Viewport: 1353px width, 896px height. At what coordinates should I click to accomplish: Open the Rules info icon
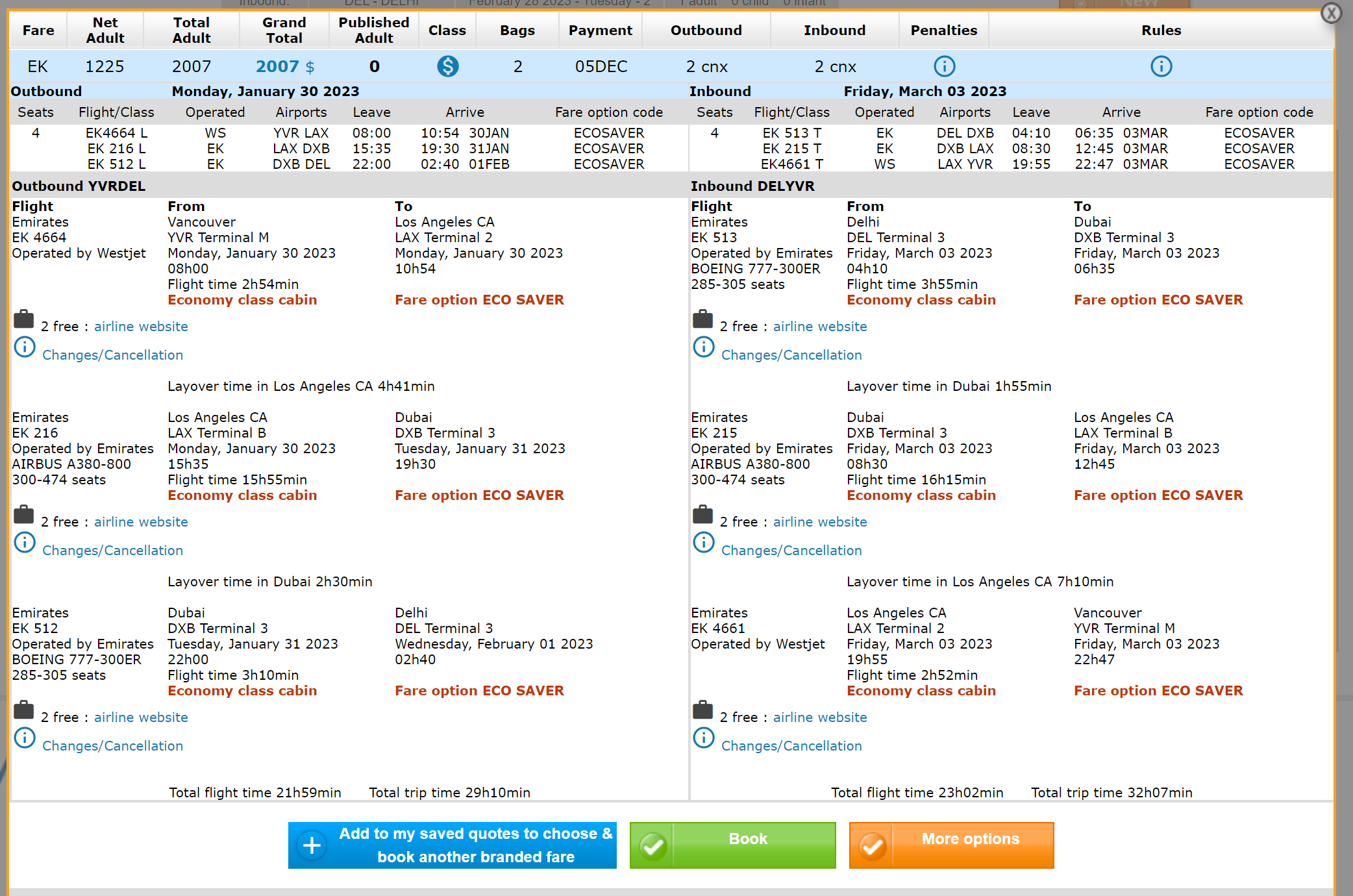[1161, 66]
